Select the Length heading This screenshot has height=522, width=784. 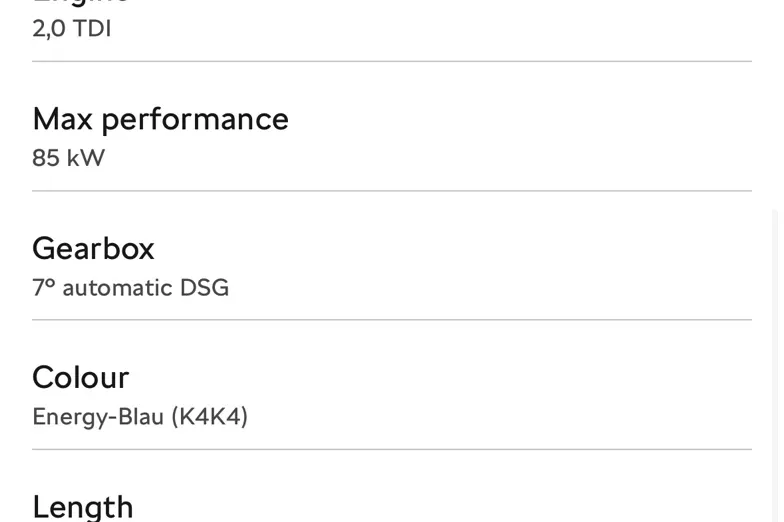[82, 506]
